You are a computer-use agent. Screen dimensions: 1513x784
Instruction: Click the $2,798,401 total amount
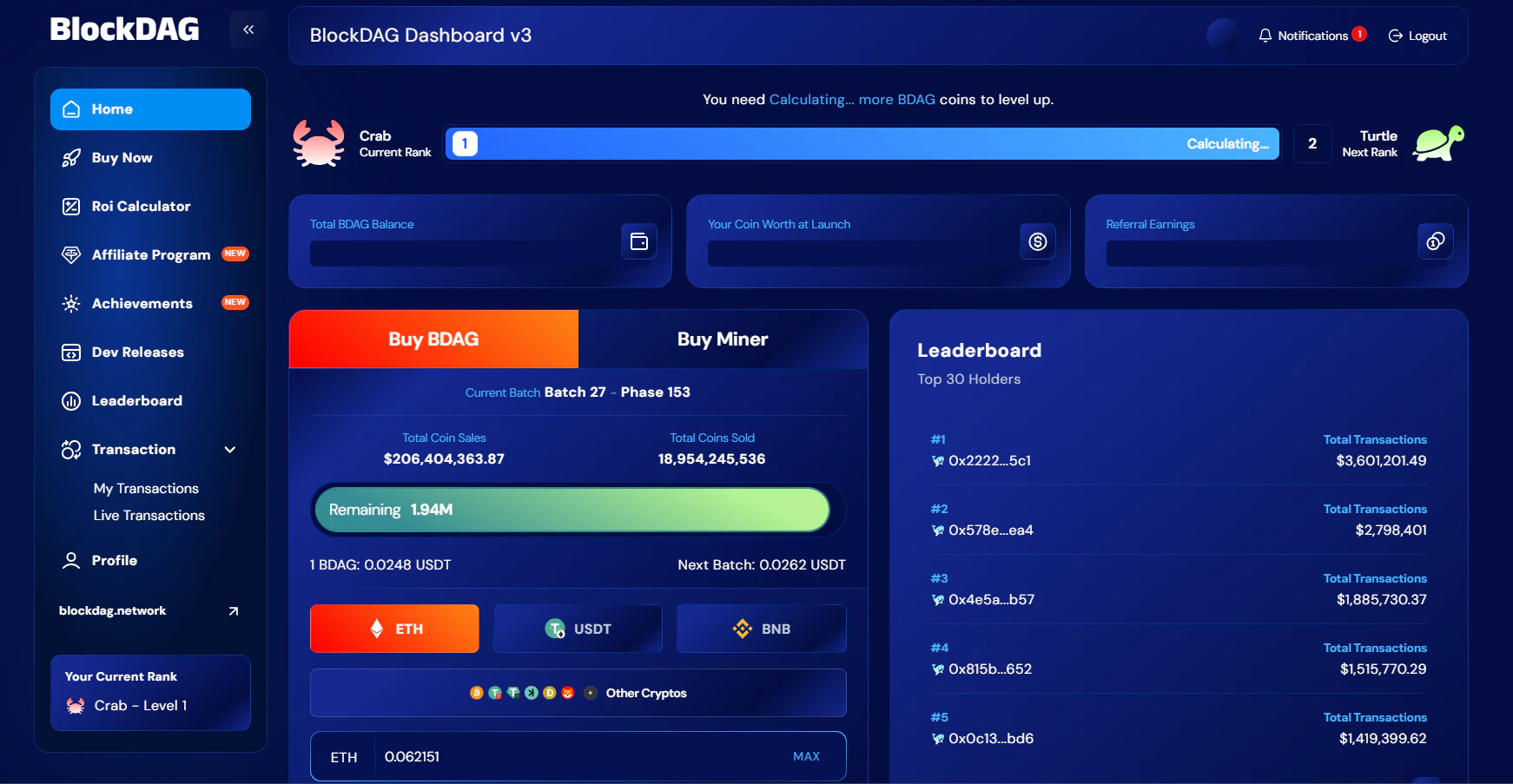(1391, 530)
